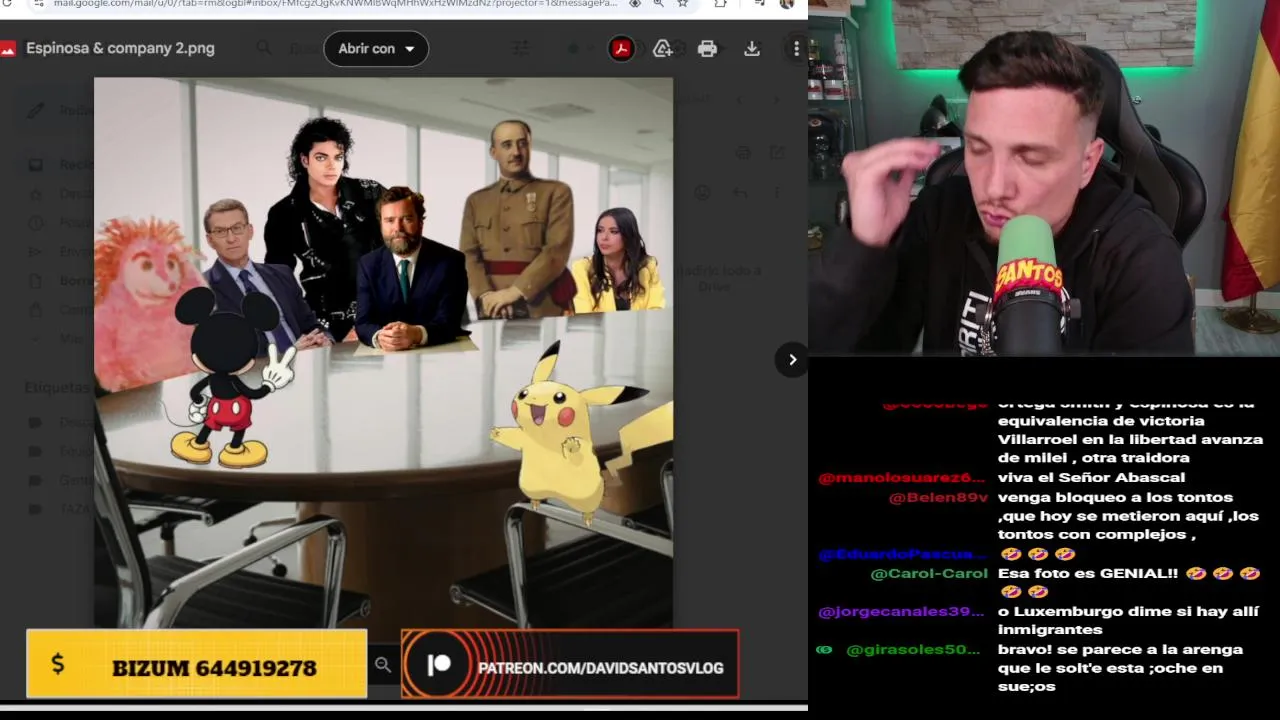Image resolution: width=1280 pixels, height=720 pixels.
Task: Click chat username @manolosuarez6...
Action: point(902,478)
